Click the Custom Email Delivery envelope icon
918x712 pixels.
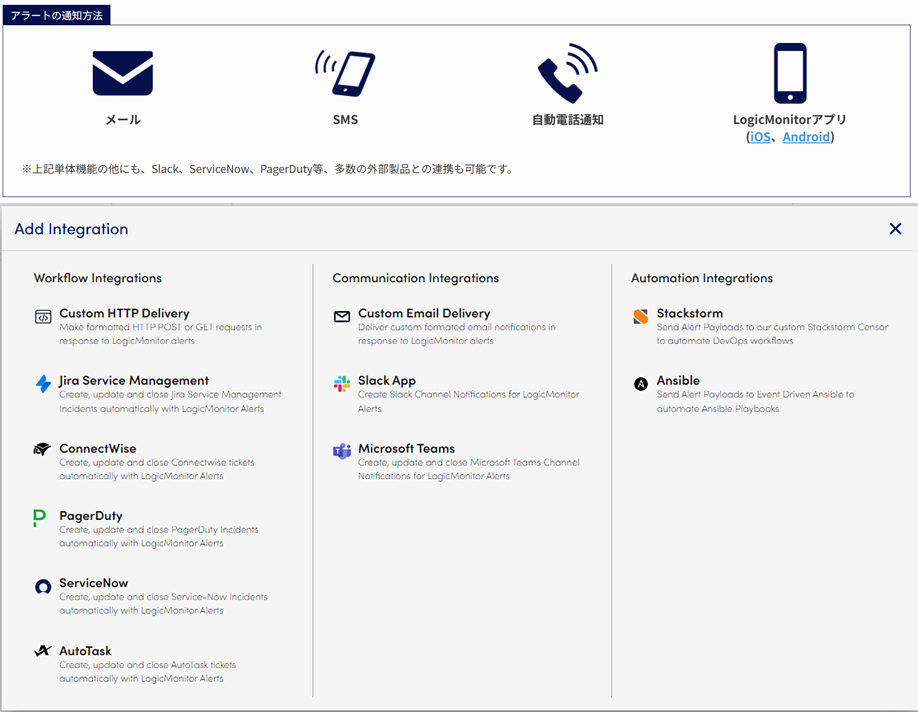click(342, 317)
